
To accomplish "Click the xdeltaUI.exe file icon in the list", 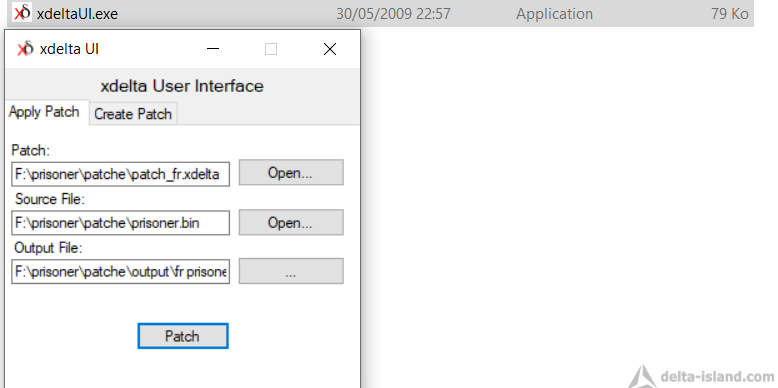I will 22,12.
